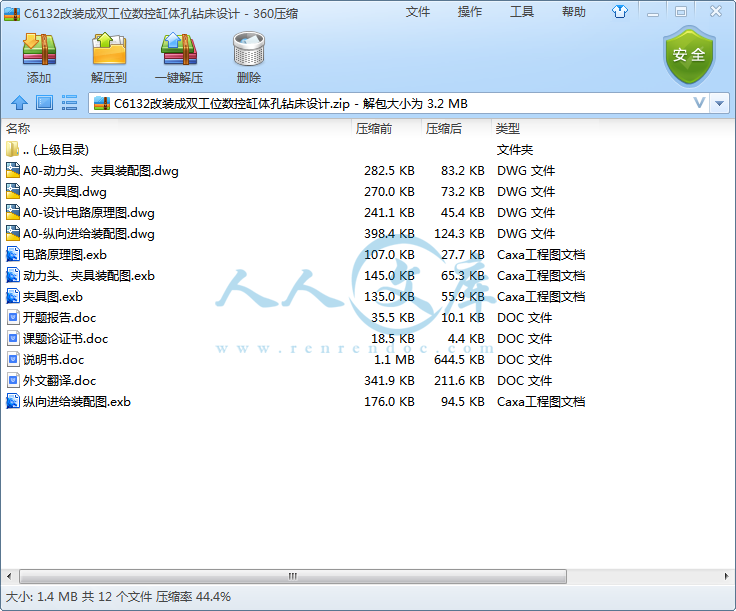Select file name "课题论证书.doc"
Viewport: 736px width, 611px height.
(65, 339)
